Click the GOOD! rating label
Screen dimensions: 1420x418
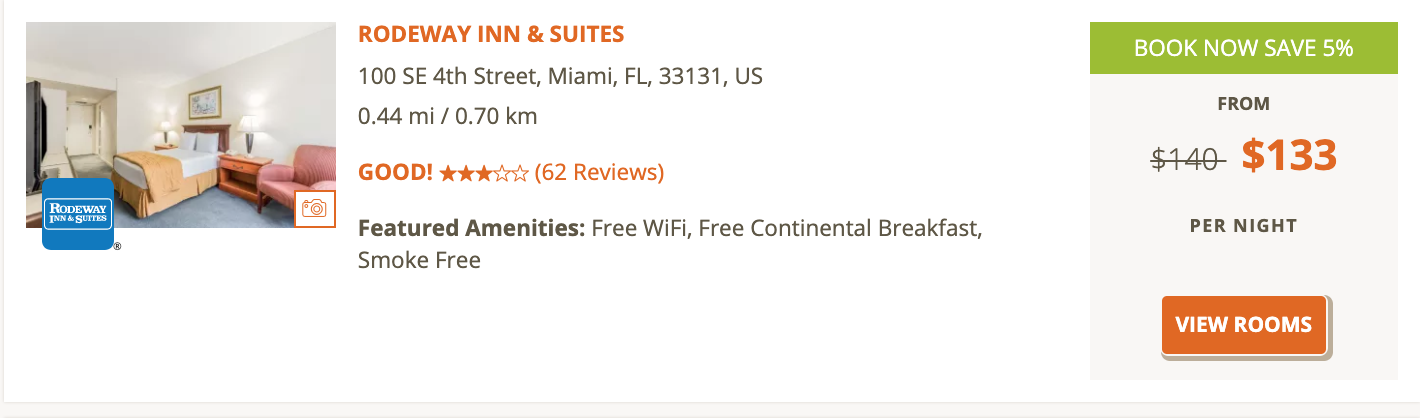(x=396, y=173)
